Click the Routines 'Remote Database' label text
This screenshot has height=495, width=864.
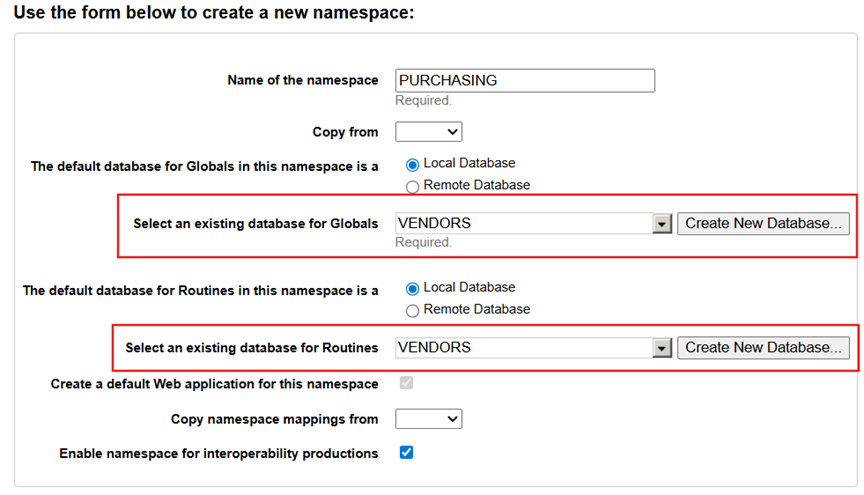[476, 310]
